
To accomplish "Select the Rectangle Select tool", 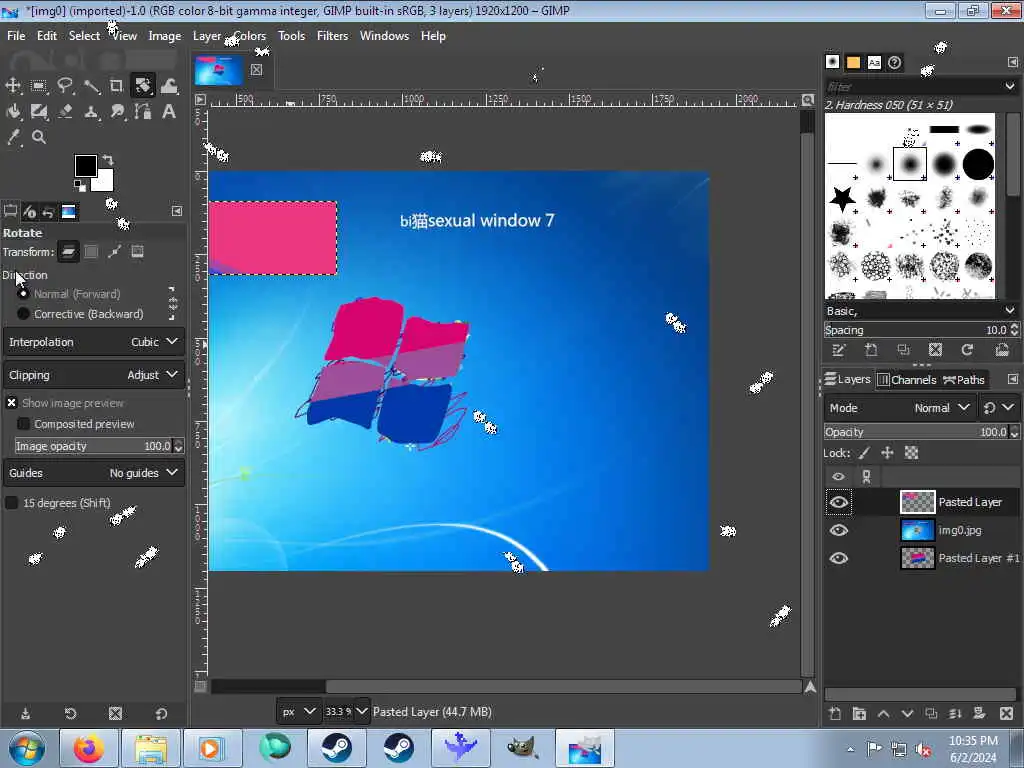I will click(39, 86).
